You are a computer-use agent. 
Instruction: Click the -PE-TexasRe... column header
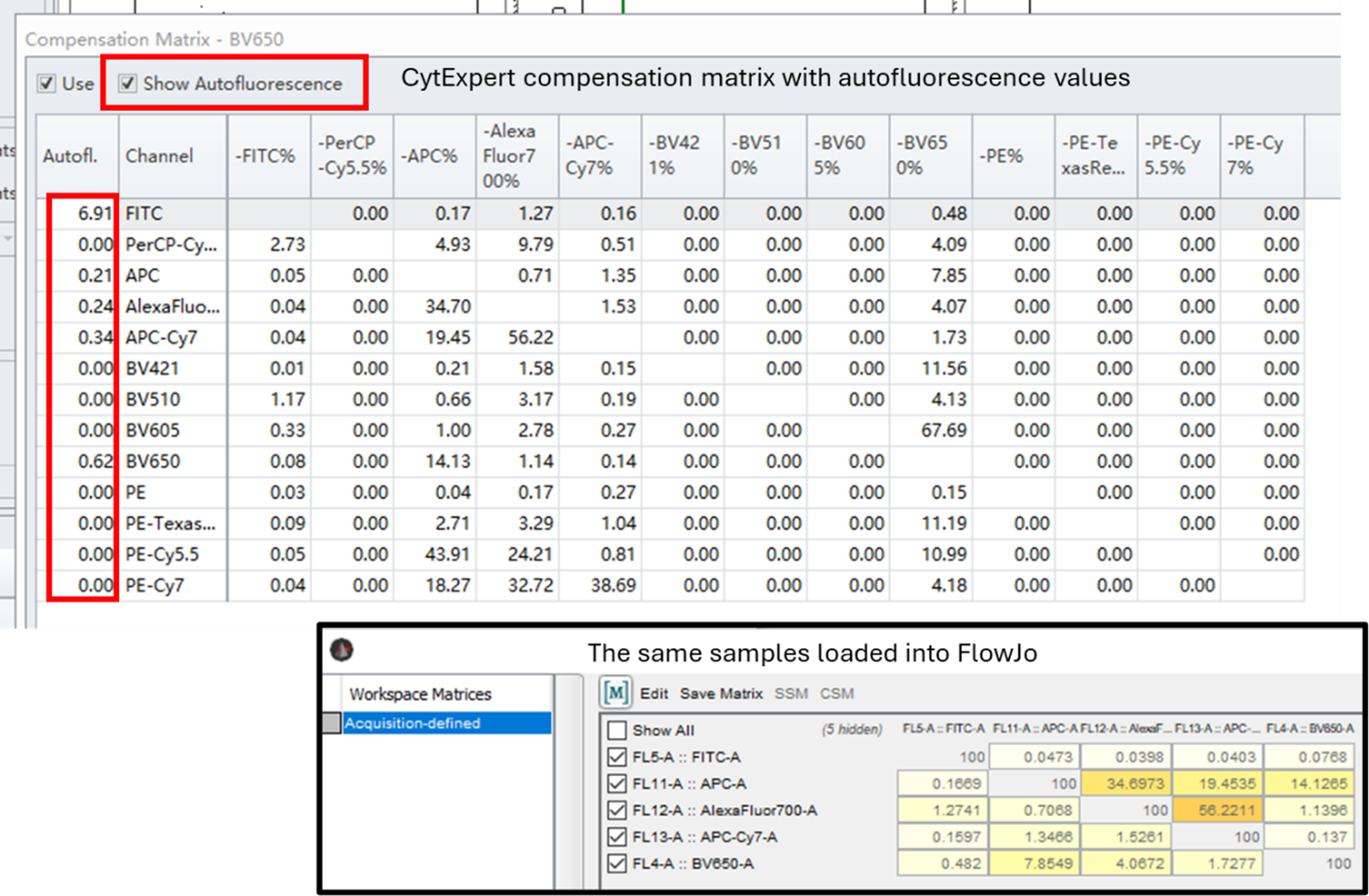coord(1096,156)
